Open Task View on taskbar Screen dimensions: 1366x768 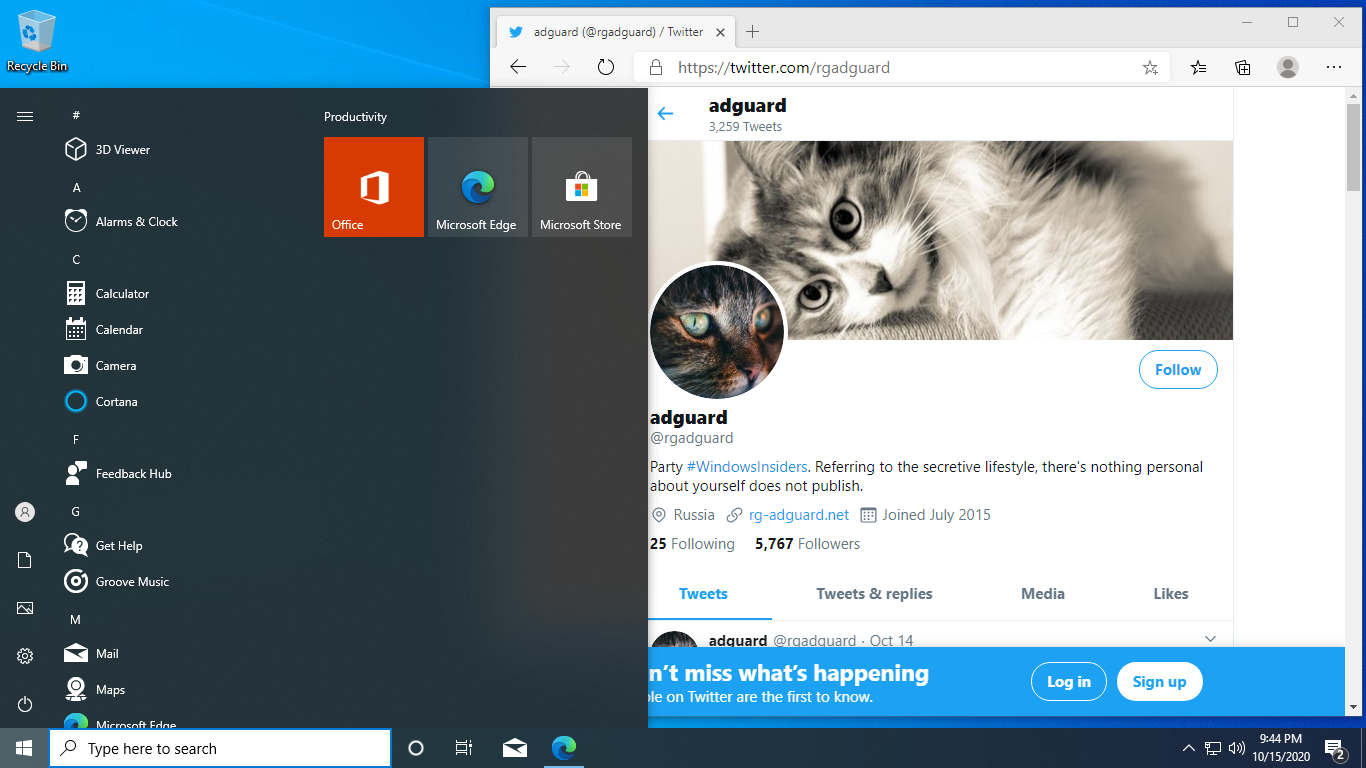tap(464, 748)
